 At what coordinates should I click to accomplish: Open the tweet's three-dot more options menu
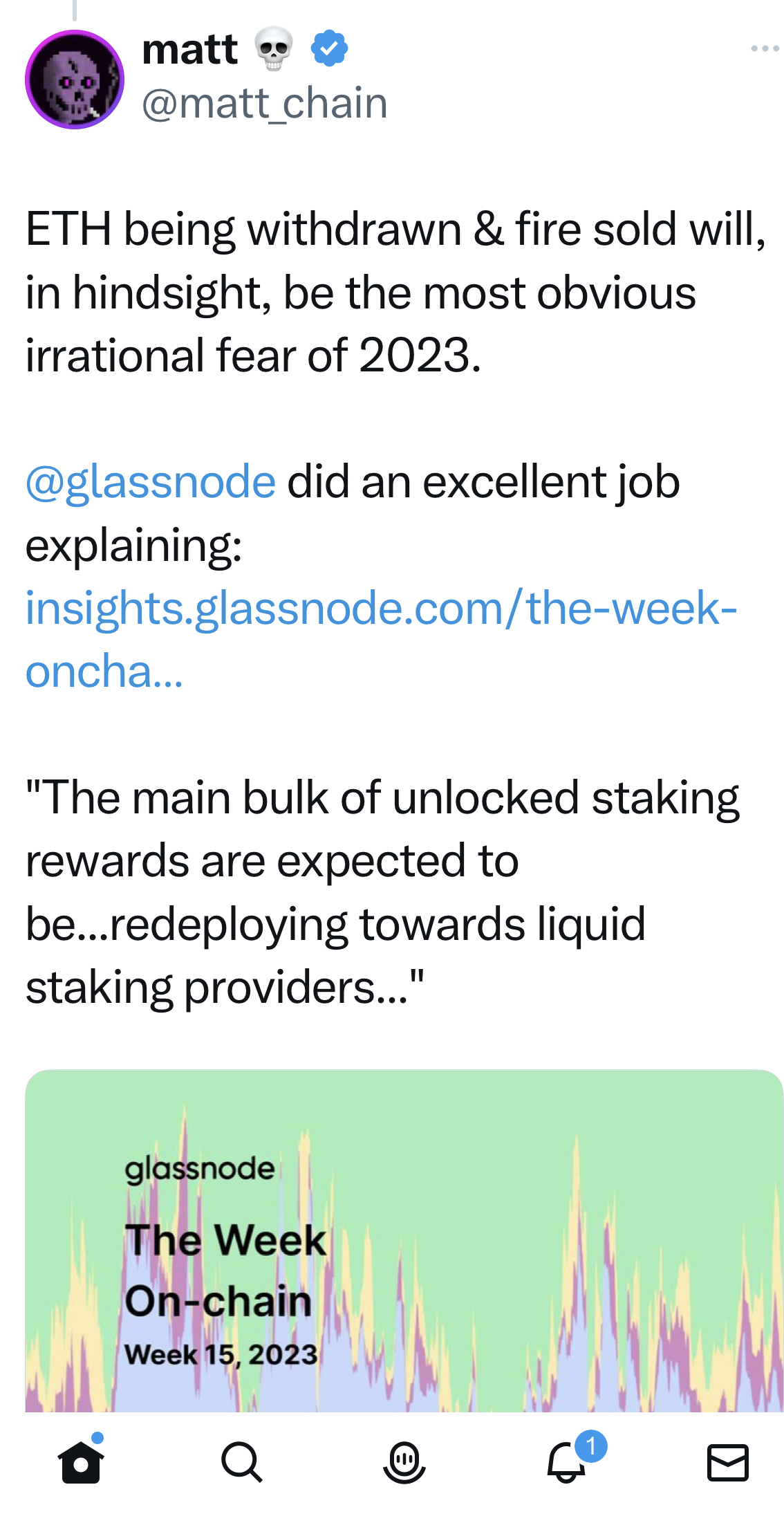click(x=765, y=48)
